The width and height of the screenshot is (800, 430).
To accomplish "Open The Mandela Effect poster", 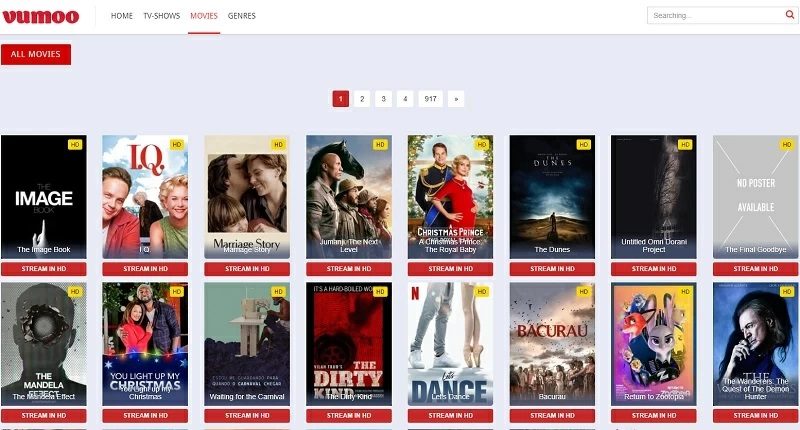I will (x=44, y=344).
